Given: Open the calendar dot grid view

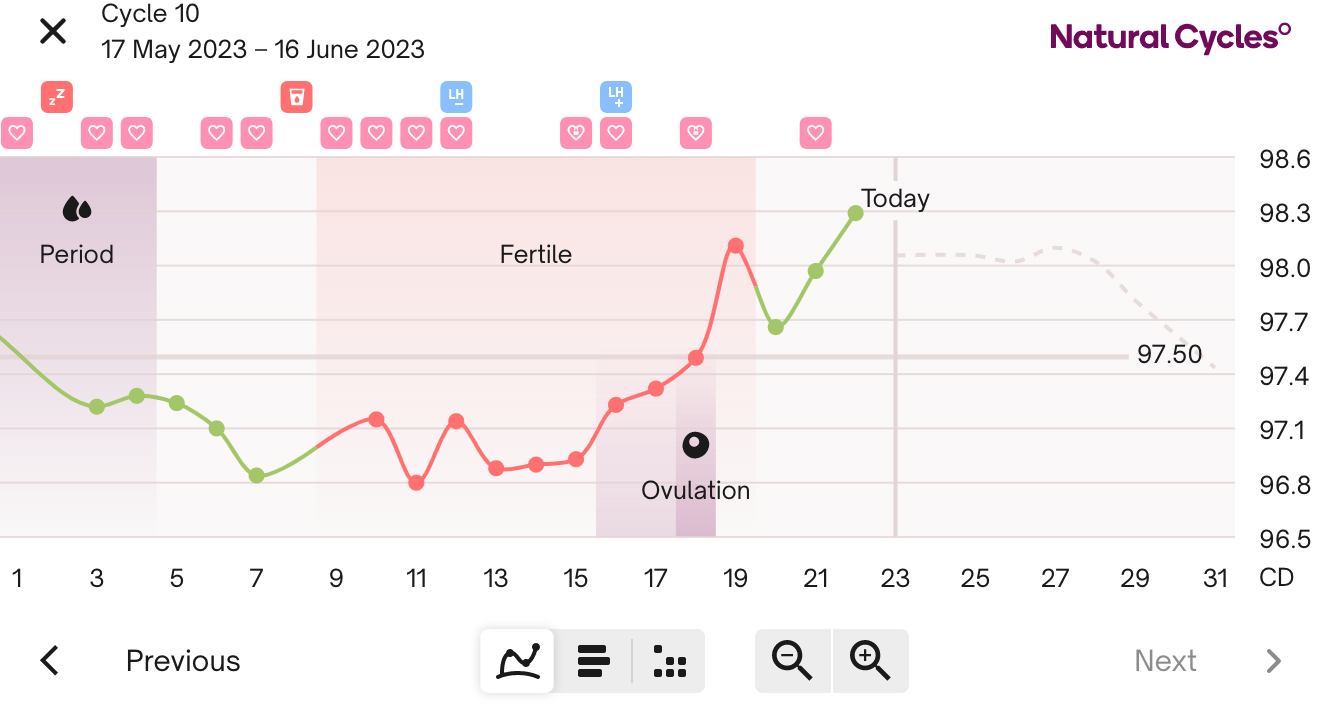Looking at the screenshot, I should 668,660.
